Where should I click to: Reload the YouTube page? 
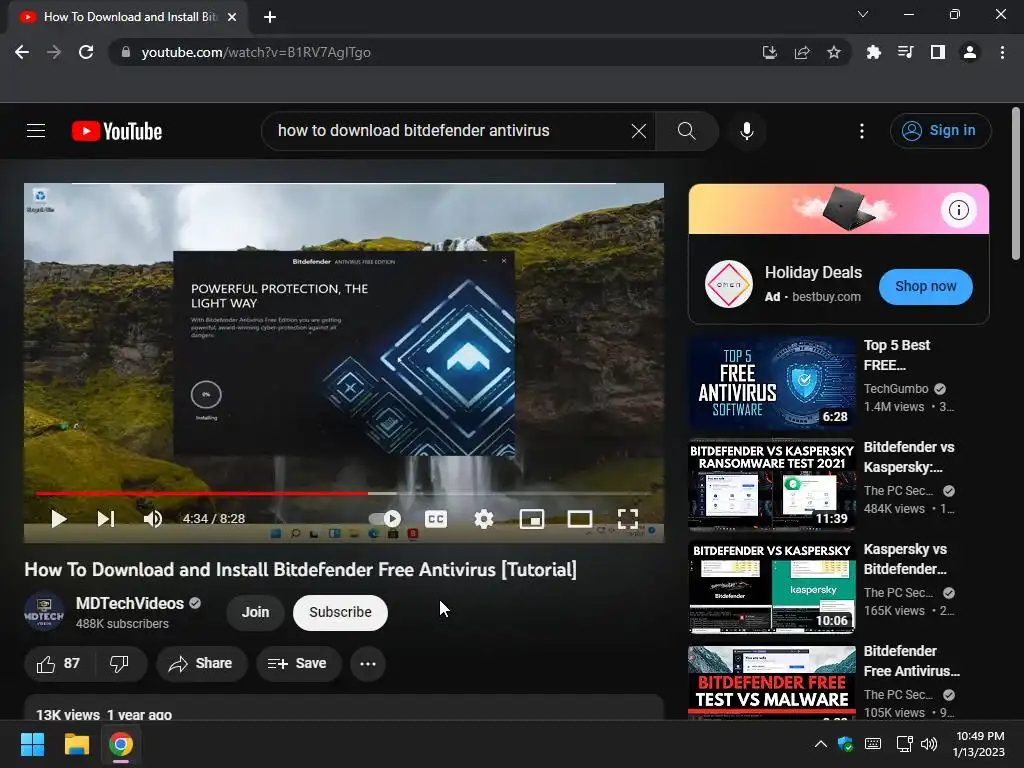[x=86, y=52]
